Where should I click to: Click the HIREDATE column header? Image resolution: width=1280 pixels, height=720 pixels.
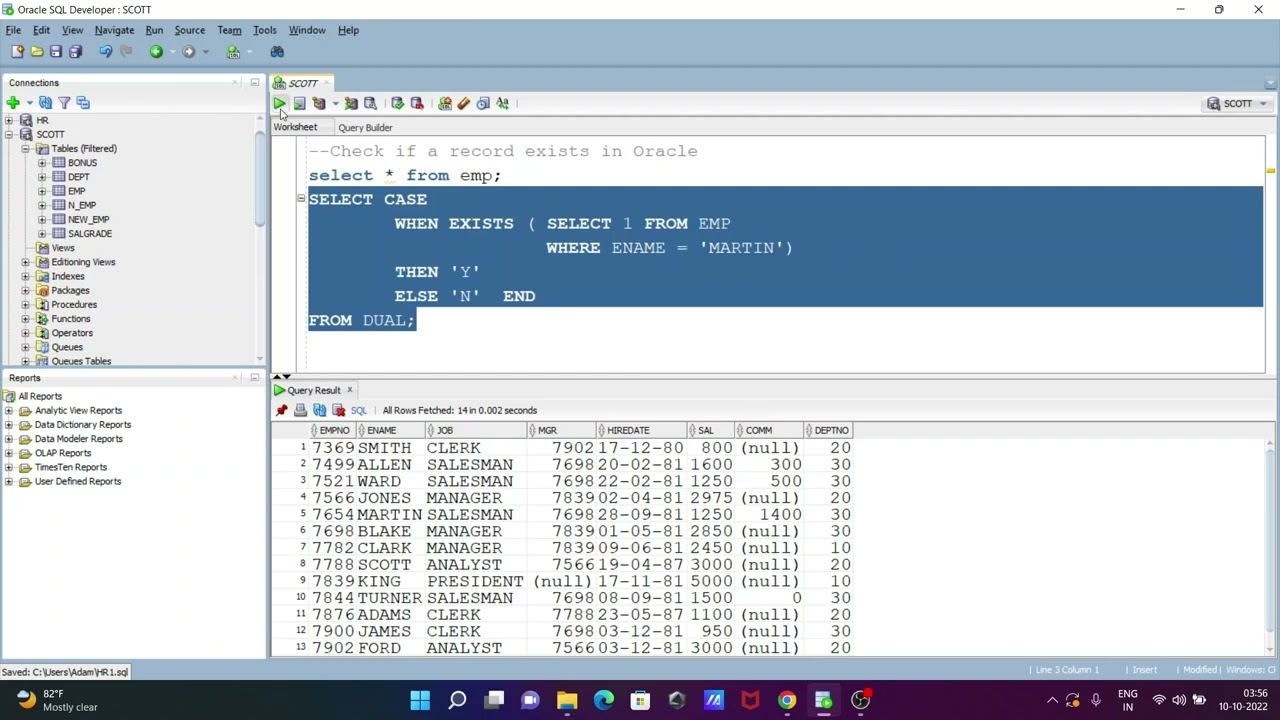[641, 430]
